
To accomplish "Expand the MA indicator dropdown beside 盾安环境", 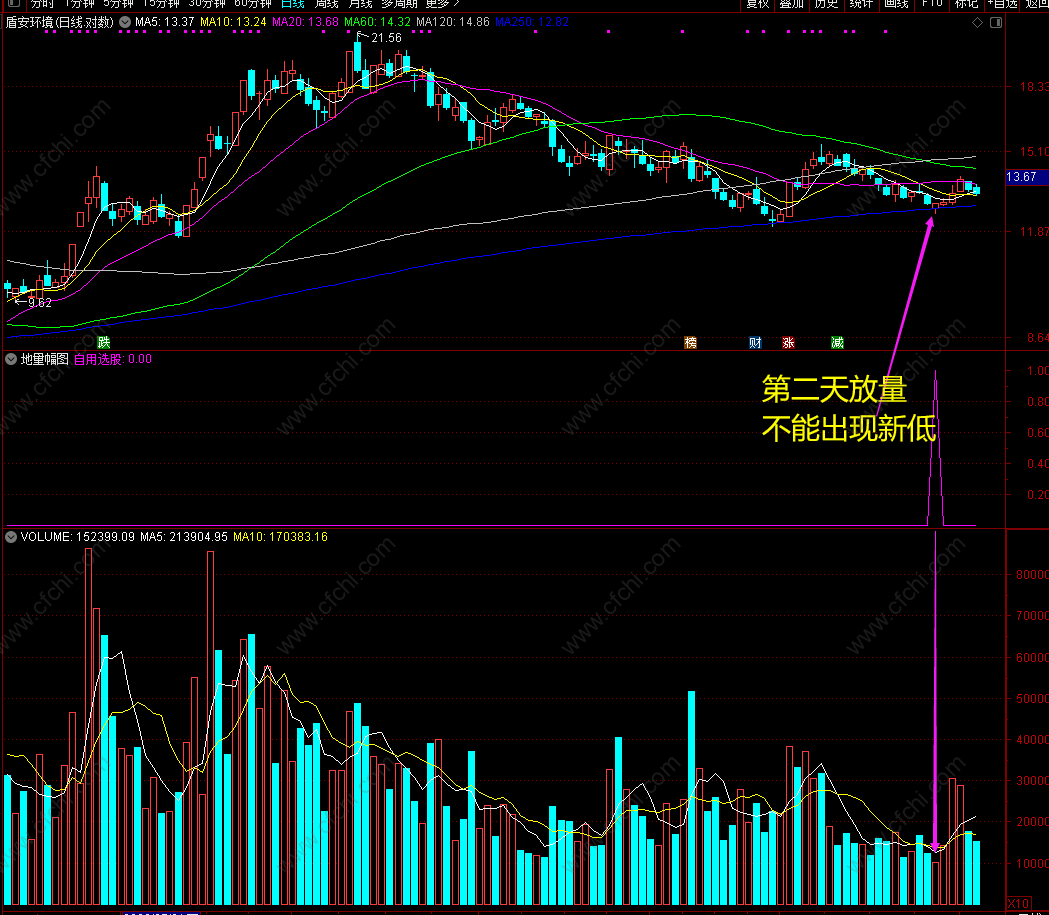I will tap(125, 22).
